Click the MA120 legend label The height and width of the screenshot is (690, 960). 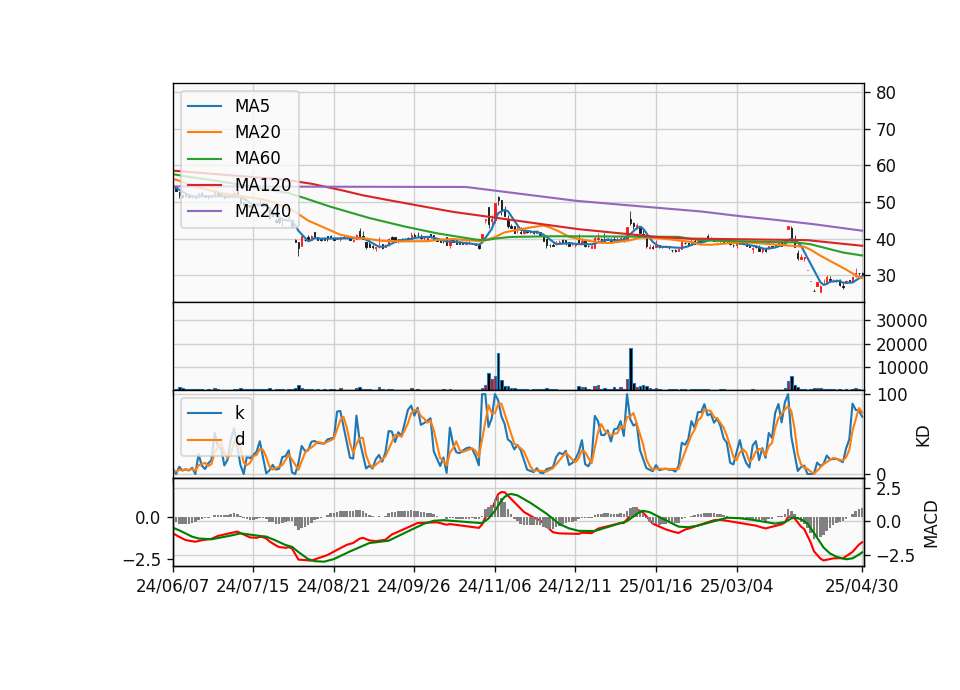[263, 185]
